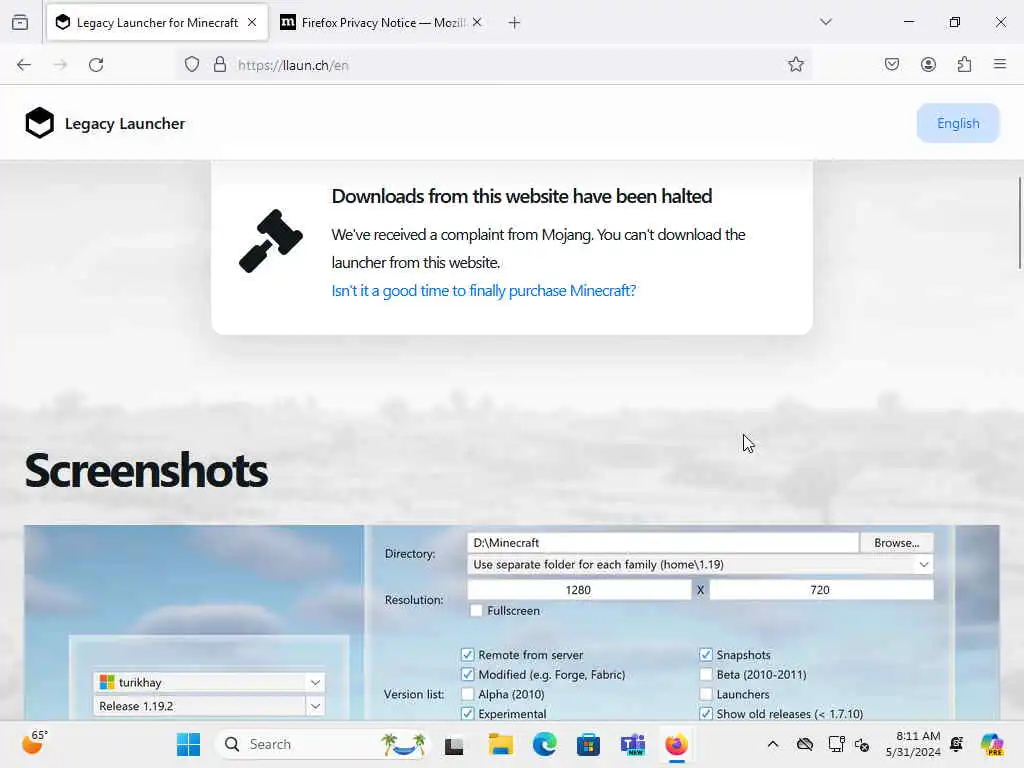The image size is (1024, 768).
Task: Enable Alpha (2010) checkbox
Action: pyautogui.click(x=468, y=694)
